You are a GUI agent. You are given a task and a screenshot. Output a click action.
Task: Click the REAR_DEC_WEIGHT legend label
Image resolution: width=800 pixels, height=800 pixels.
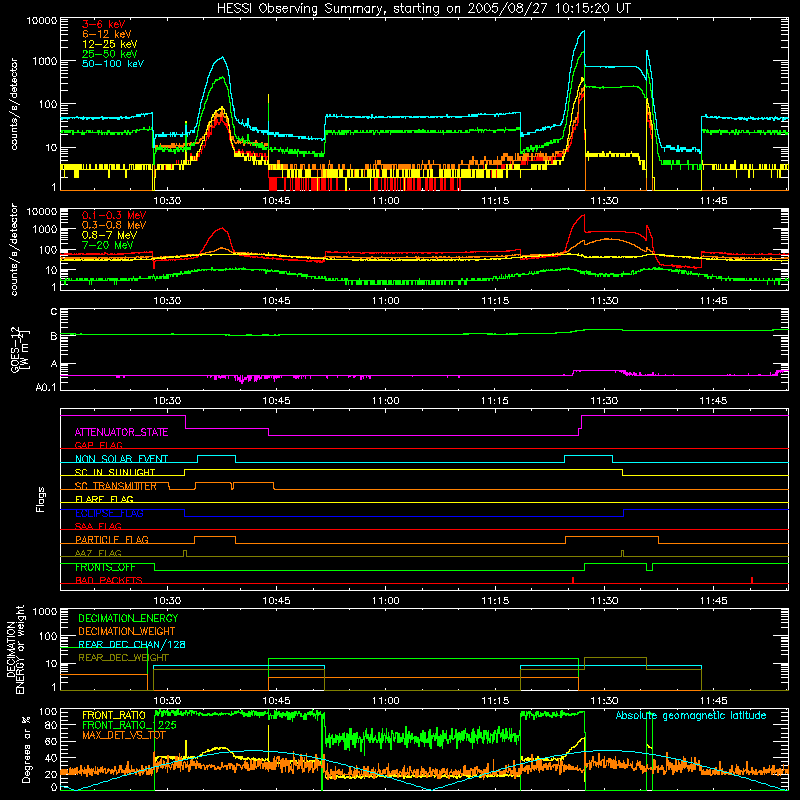click(x=123, y=658)
